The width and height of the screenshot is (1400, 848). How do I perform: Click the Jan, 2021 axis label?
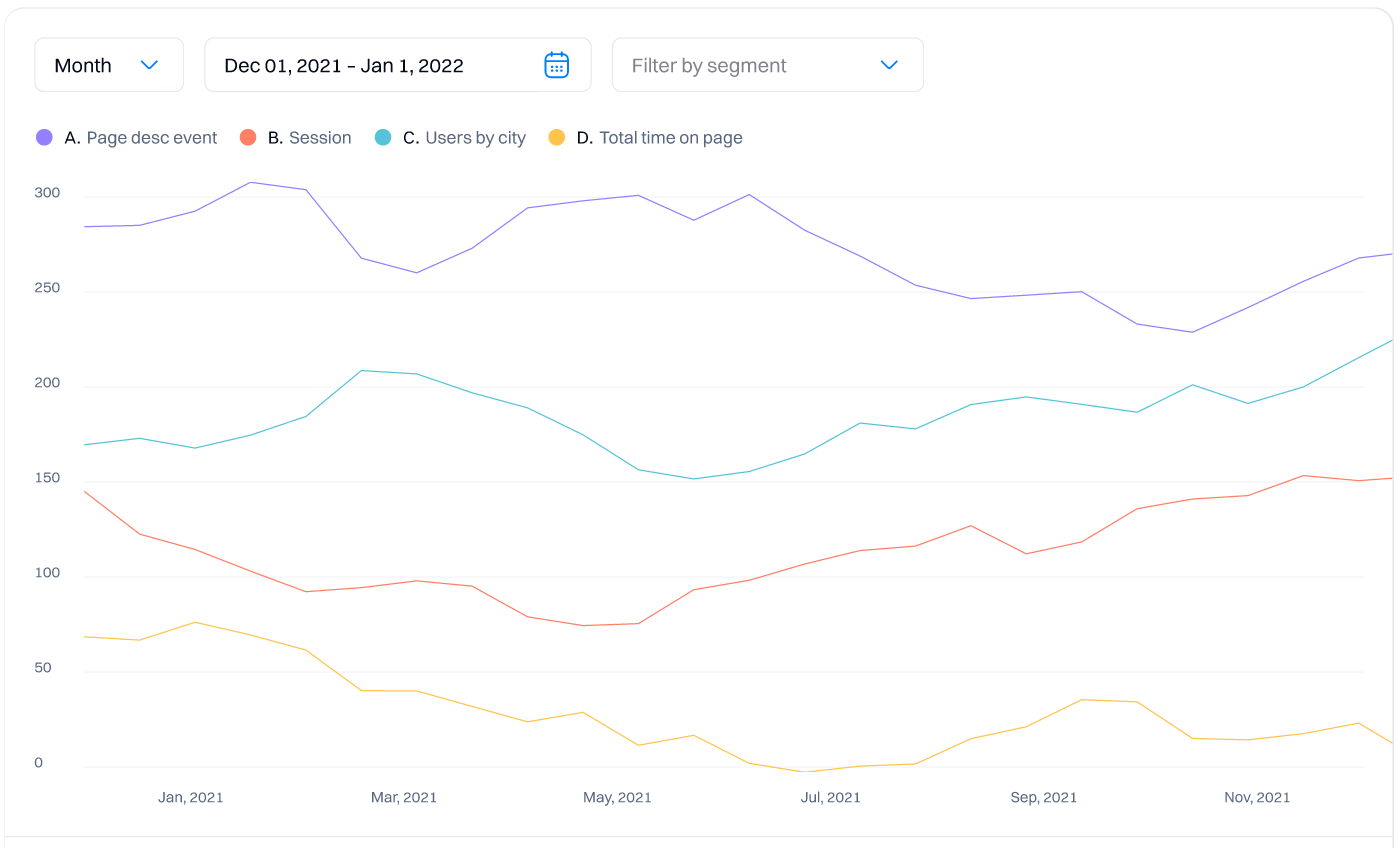click(x=191, y=797)
